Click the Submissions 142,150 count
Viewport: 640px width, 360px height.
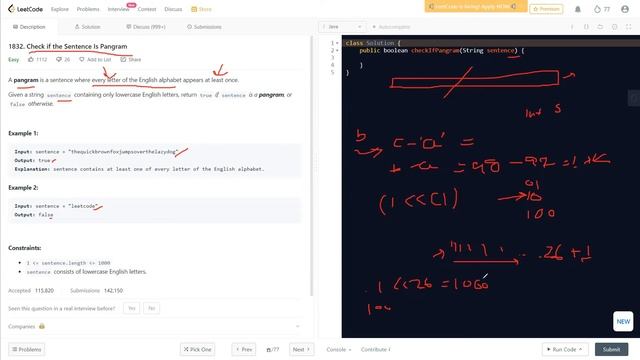pos(96,291)
